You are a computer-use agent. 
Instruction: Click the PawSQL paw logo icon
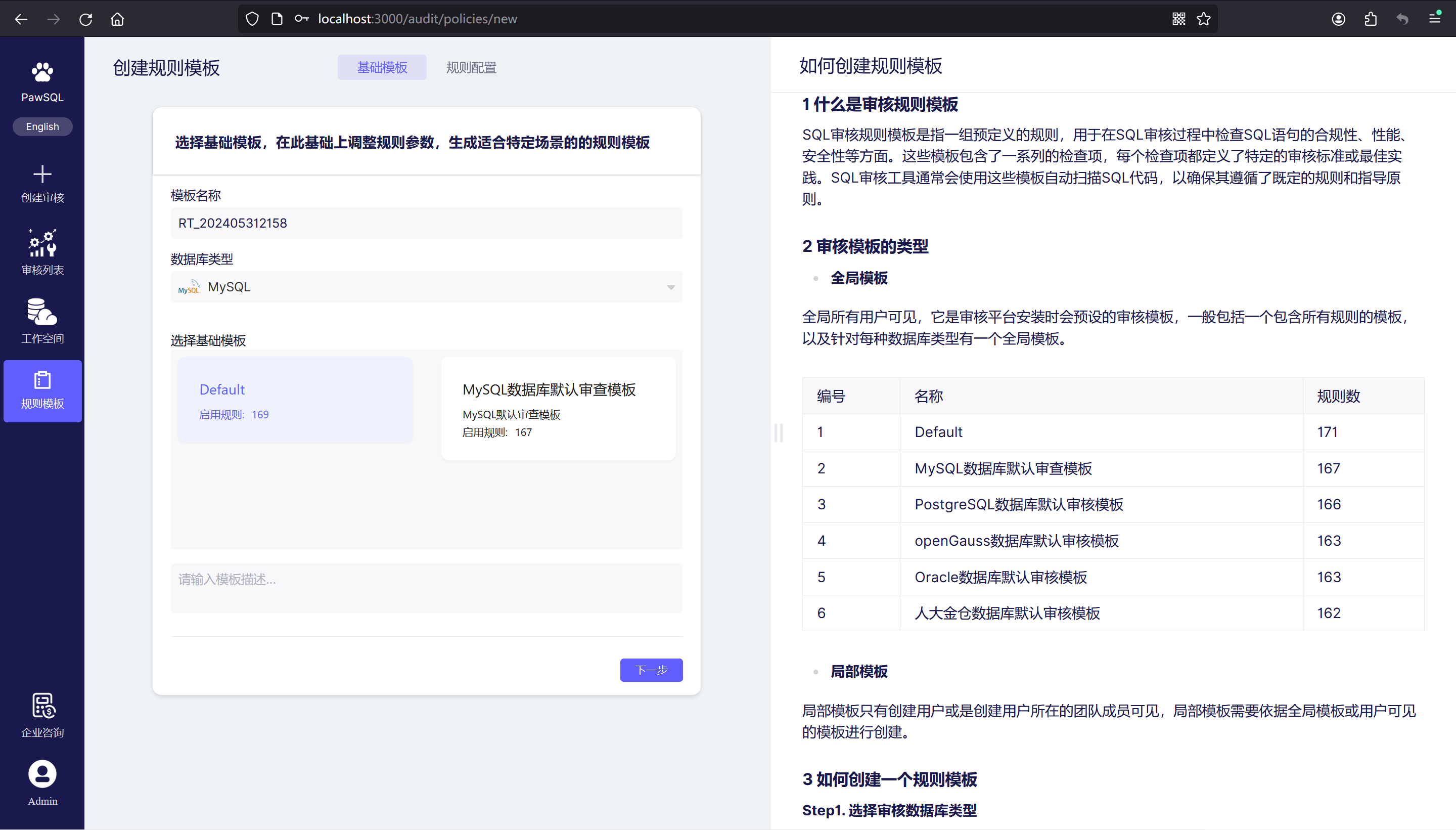pos(42,72)
